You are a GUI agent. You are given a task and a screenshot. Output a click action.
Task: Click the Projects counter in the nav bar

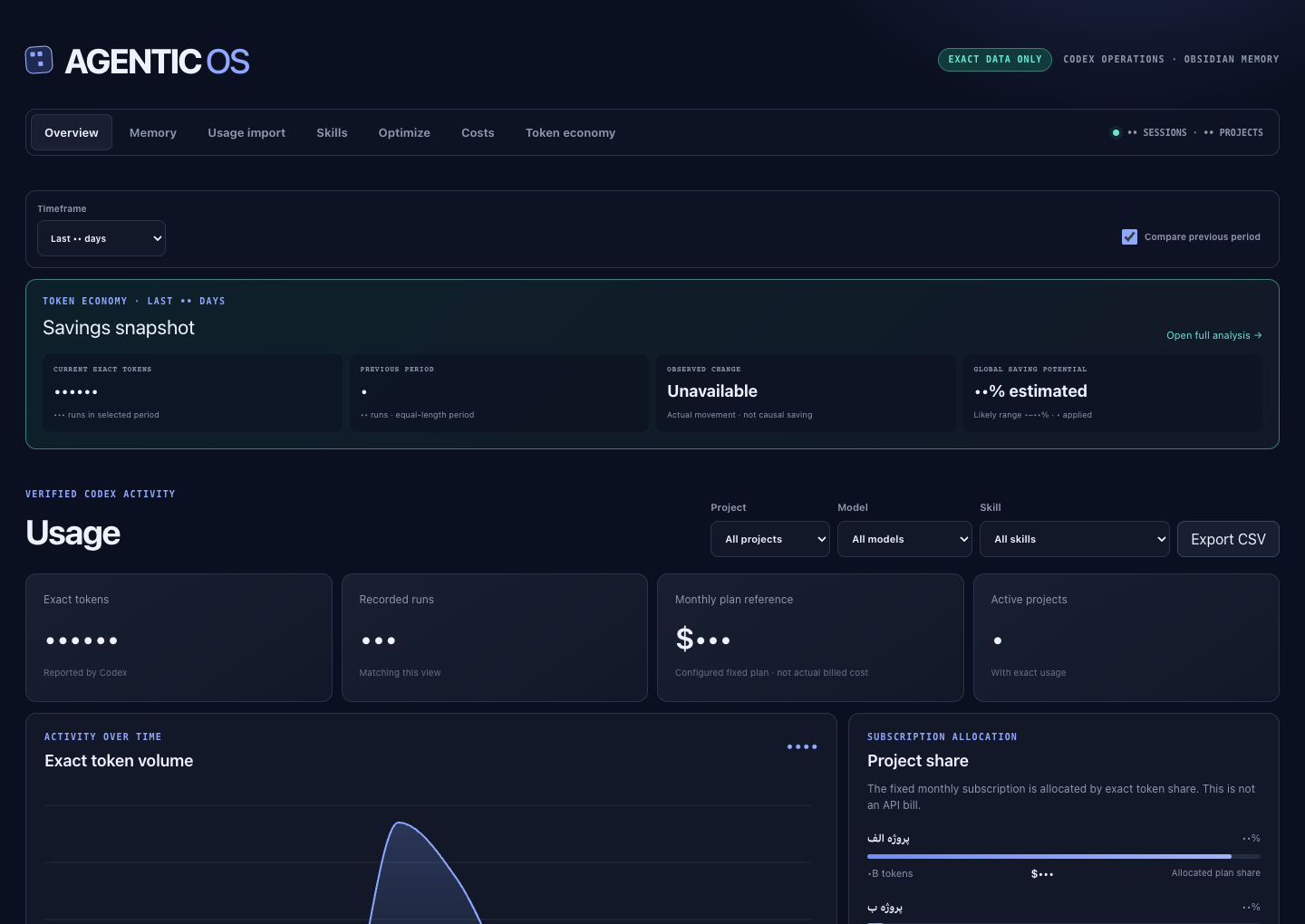pyautogui.click(x=1233, y=132)
